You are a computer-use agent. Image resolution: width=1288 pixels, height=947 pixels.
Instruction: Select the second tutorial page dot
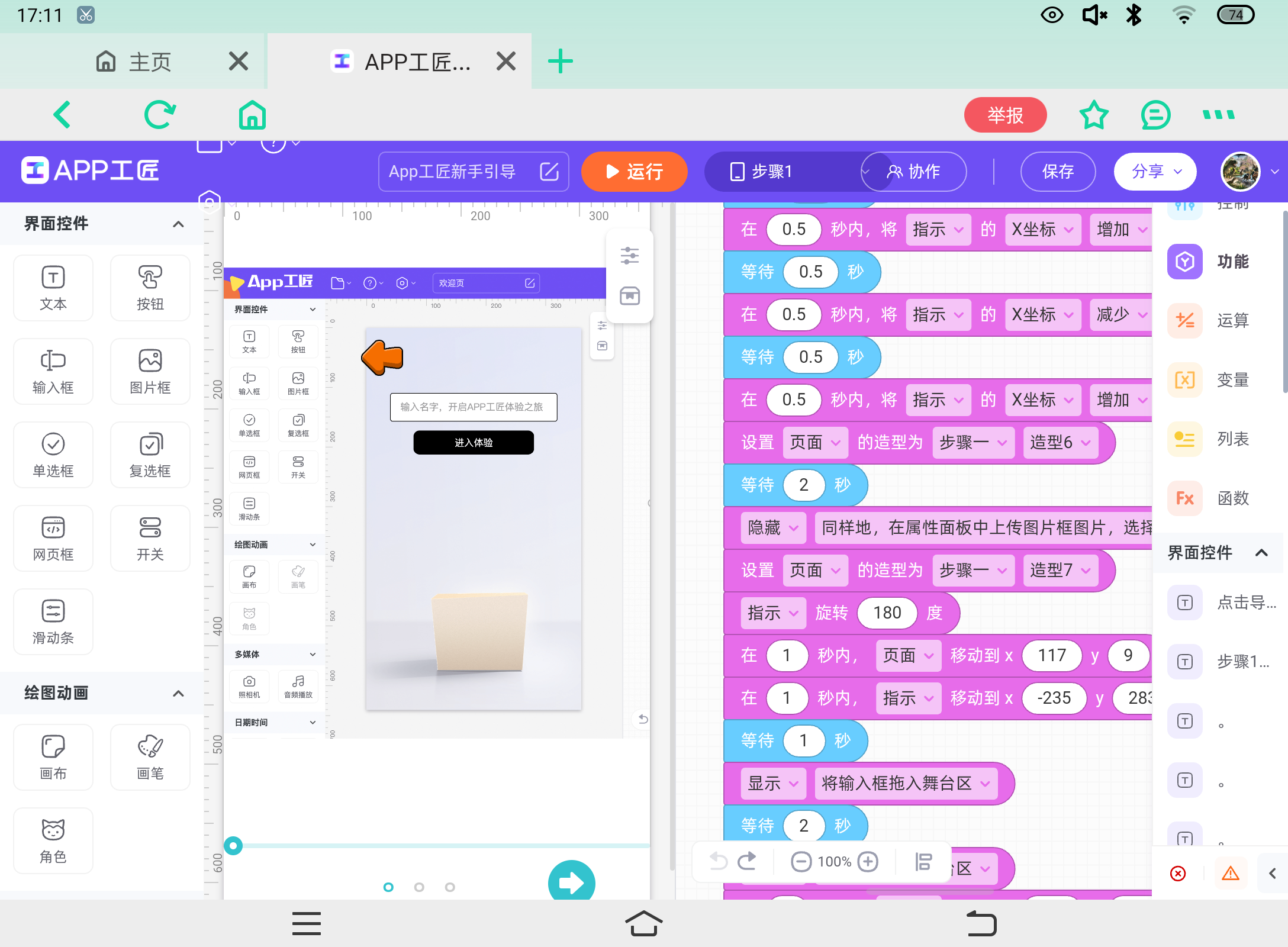[x=419, y=887]
